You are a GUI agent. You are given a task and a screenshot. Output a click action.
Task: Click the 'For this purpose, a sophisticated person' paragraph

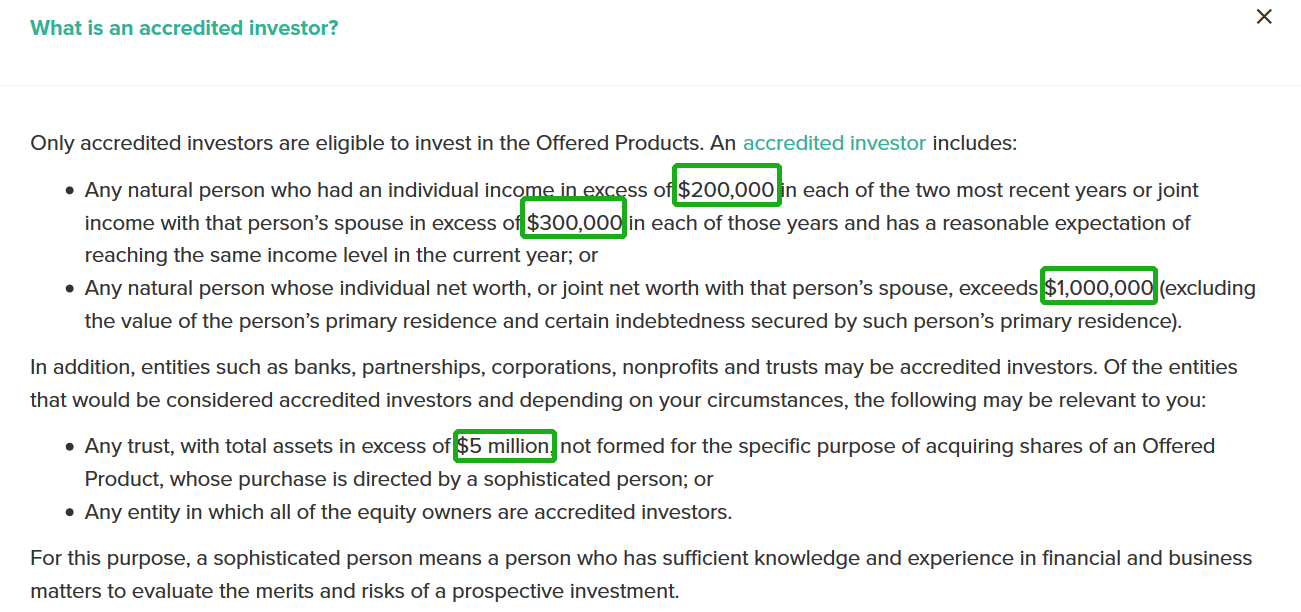point(641,575)
